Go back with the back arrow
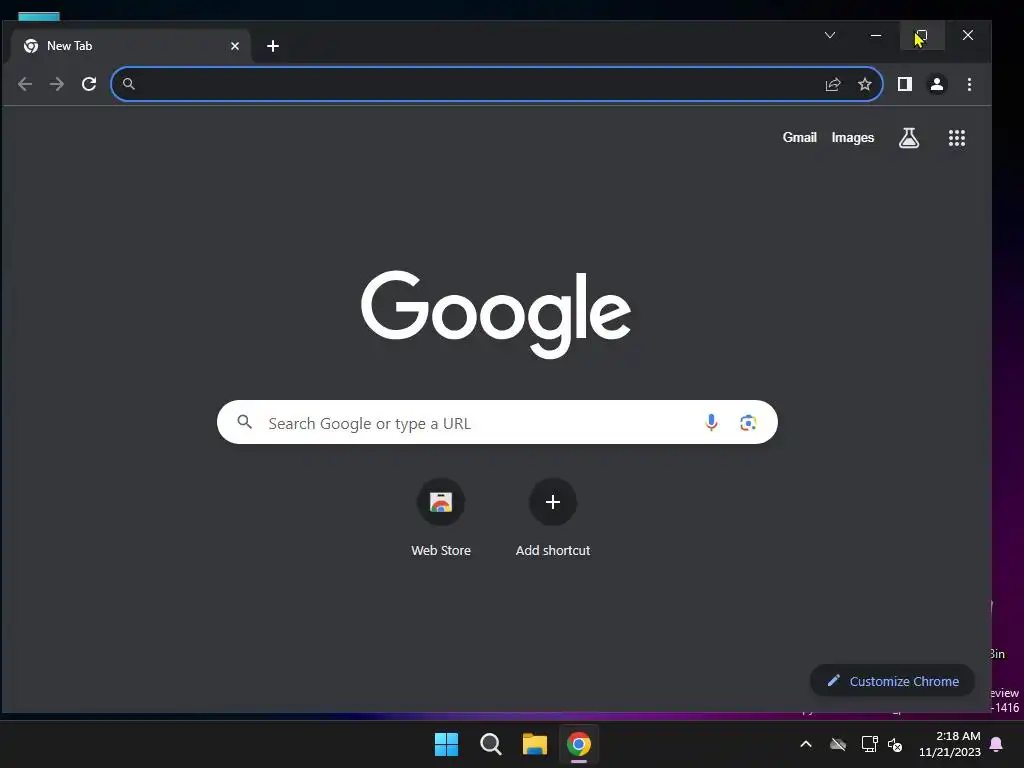Viewport: 1024px width, 768px height. (25, 84)
